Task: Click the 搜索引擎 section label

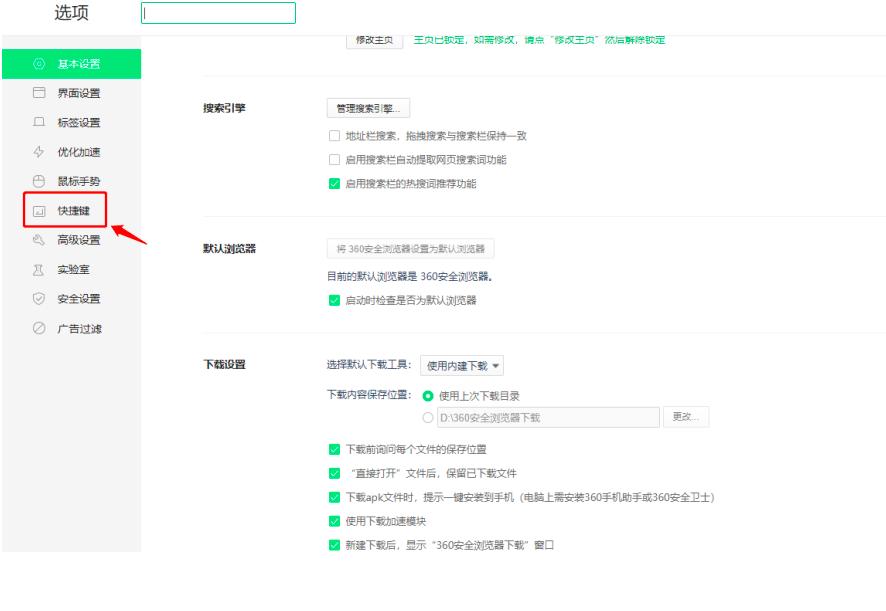Action: coord(224,108)
